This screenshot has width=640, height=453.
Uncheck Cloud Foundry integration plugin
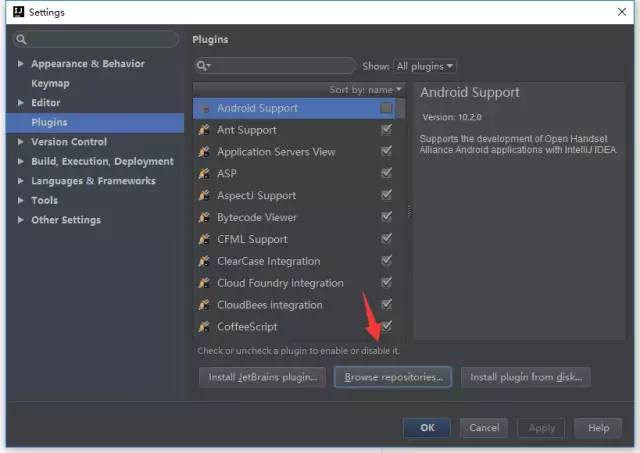(x=386, y=282)
